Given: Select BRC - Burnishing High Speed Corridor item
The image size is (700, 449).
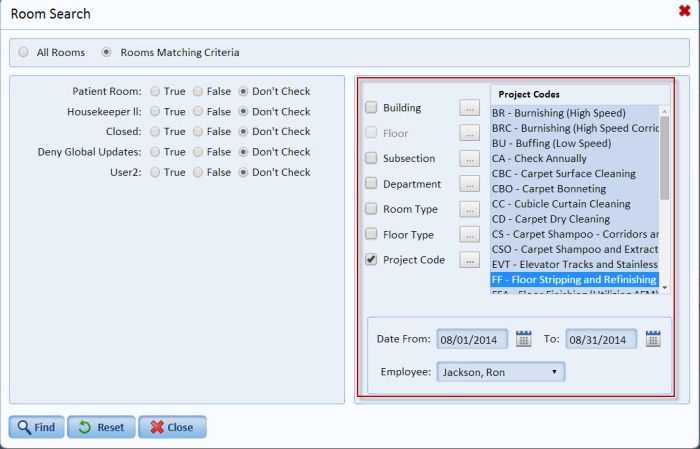Looking at the screenshot, I should coord(575,128).
